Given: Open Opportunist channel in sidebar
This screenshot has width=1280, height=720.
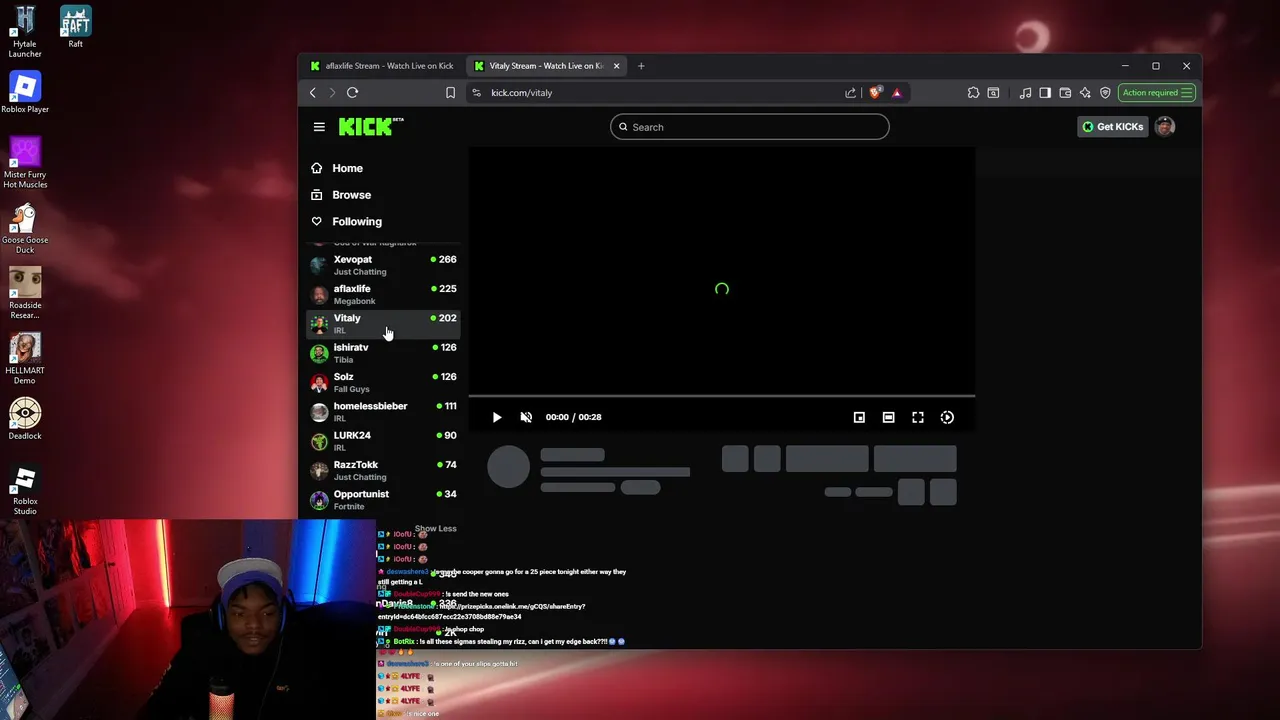Looking at the screenshot, I should coord(383,499).
